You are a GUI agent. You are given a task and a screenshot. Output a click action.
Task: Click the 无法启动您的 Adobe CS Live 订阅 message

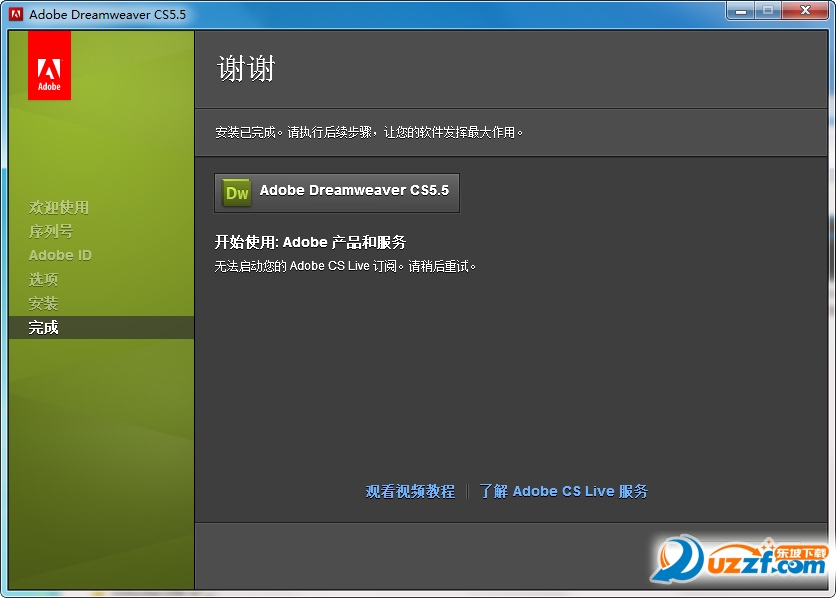pos(345,265)
